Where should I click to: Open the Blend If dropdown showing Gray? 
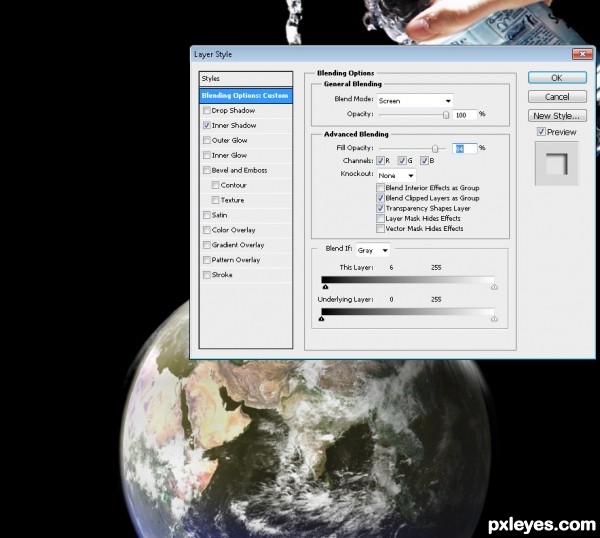(x=373, y=250)
